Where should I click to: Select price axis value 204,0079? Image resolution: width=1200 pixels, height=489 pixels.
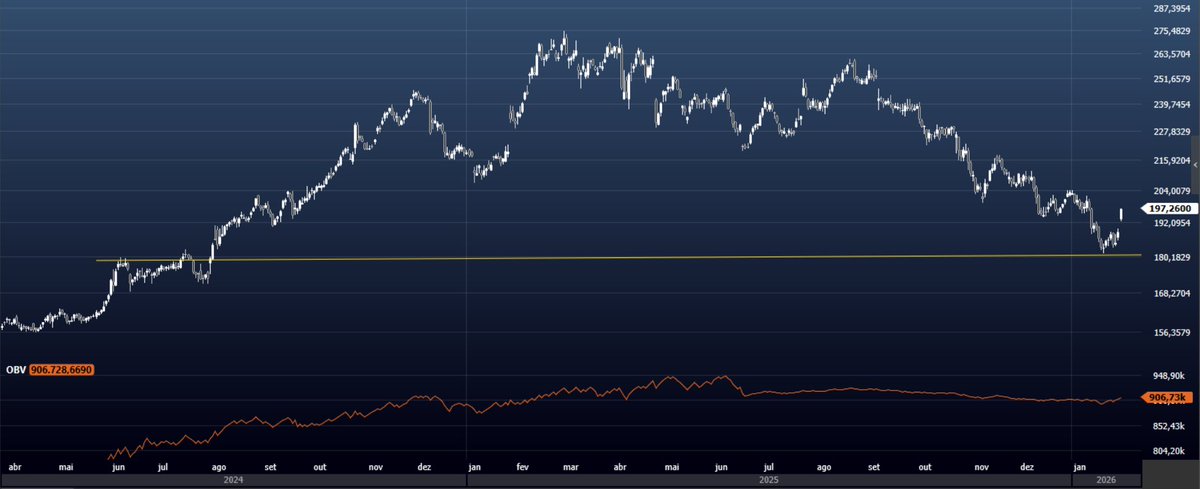coord(1173,191)
